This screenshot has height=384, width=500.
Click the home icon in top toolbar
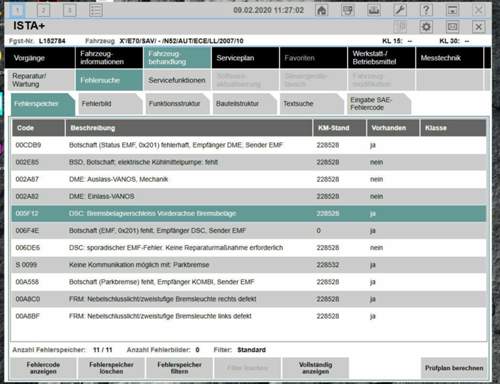[x=321, y=10]
